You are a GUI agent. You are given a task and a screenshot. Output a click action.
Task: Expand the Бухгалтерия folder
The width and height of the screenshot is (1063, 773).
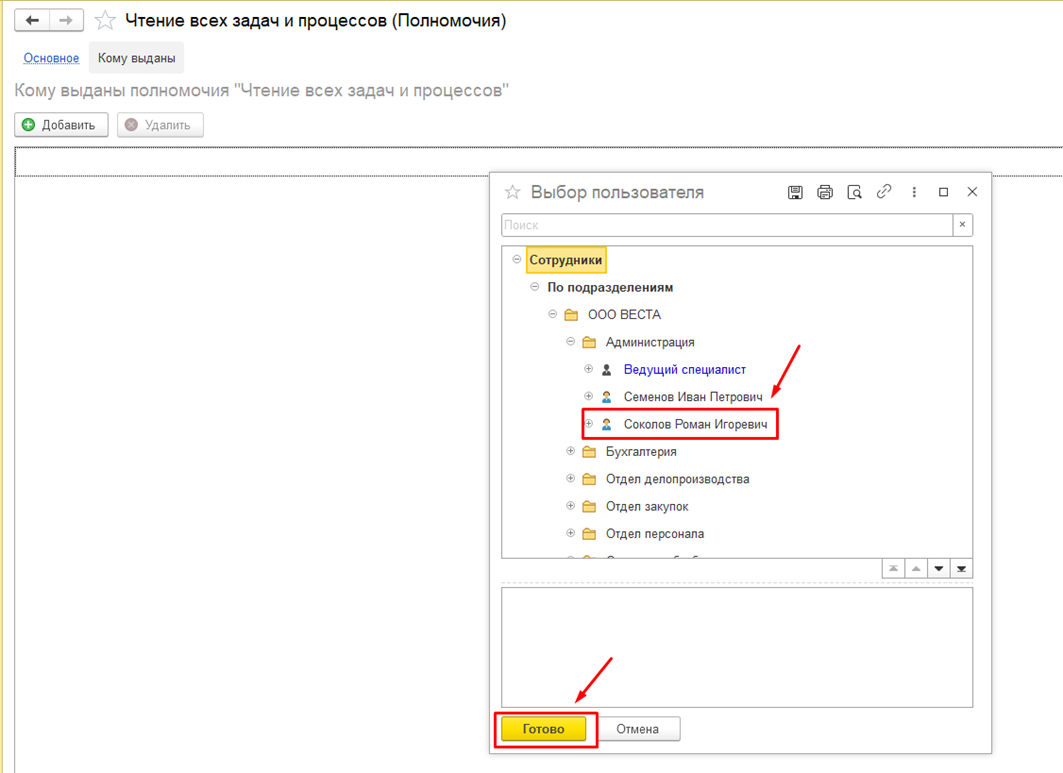pos(571,451)
